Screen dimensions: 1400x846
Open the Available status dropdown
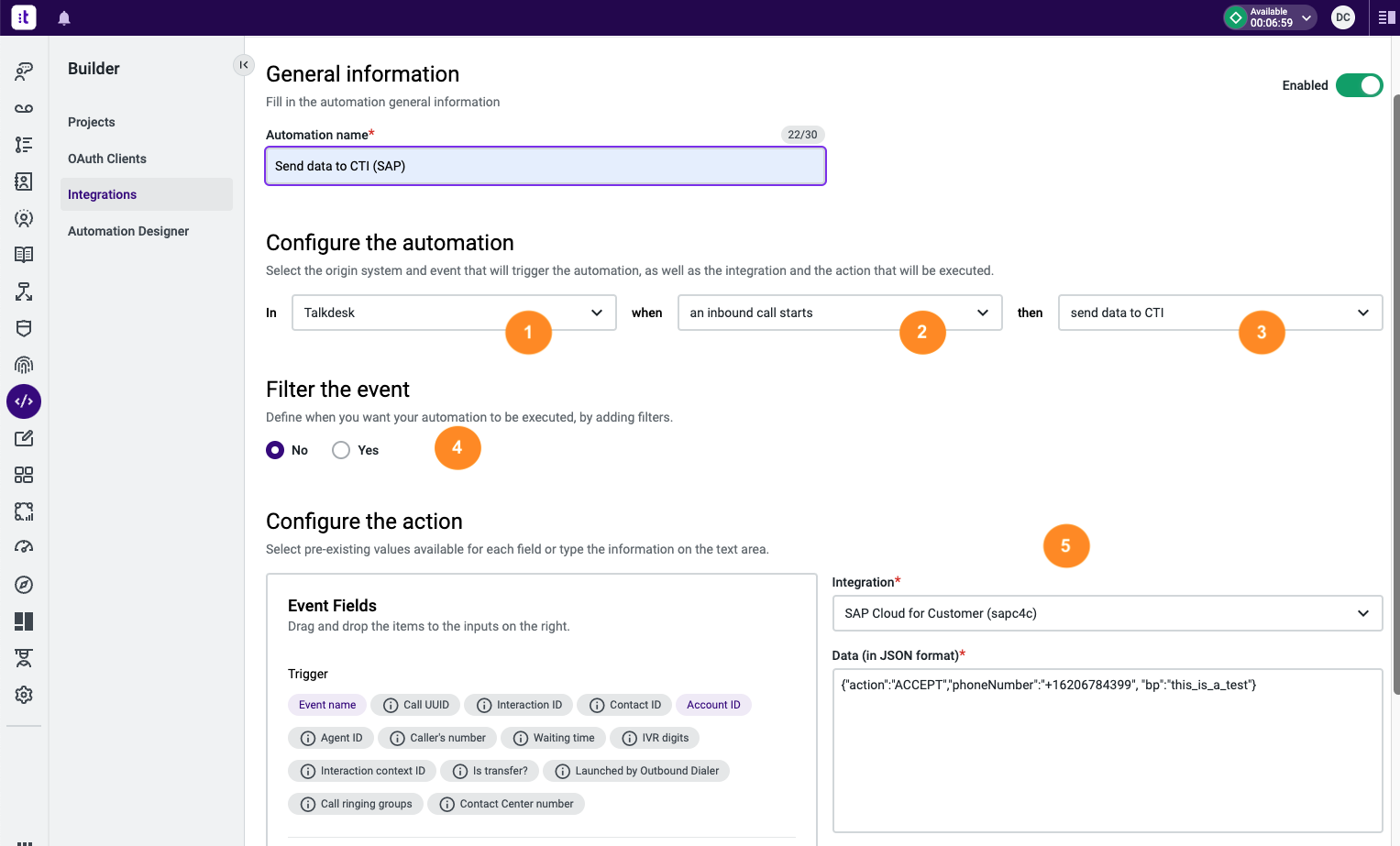pos(1271,17)
